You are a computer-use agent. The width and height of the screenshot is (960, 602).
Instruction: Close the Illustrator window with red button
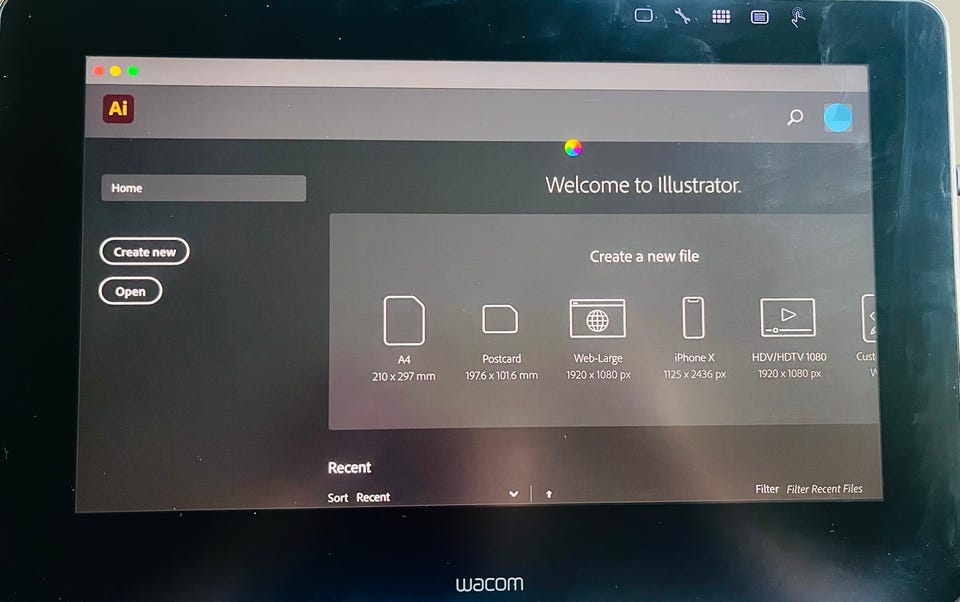pos(99,71)
